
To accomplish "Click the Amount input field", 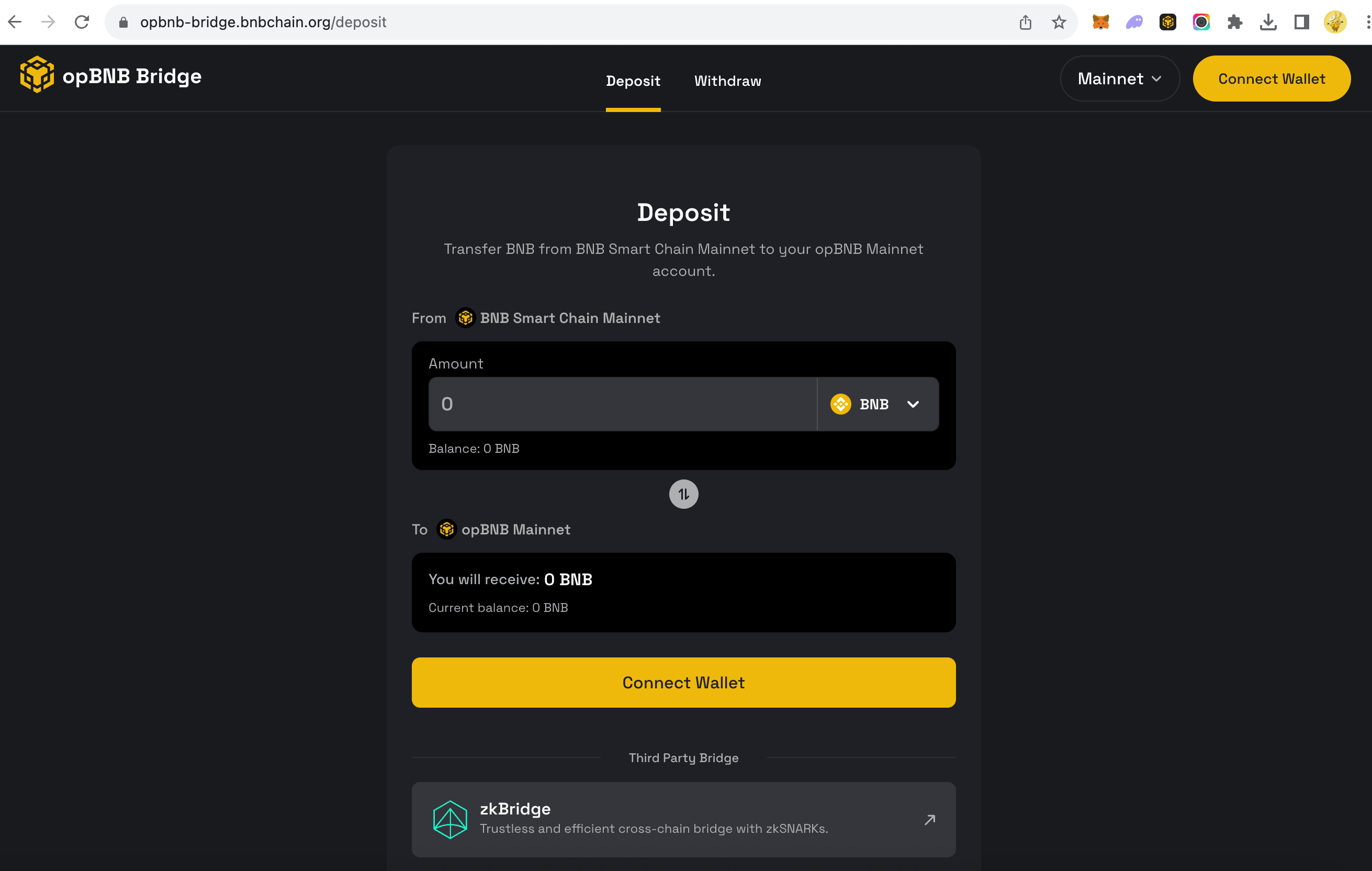I will tap(622, 404).
